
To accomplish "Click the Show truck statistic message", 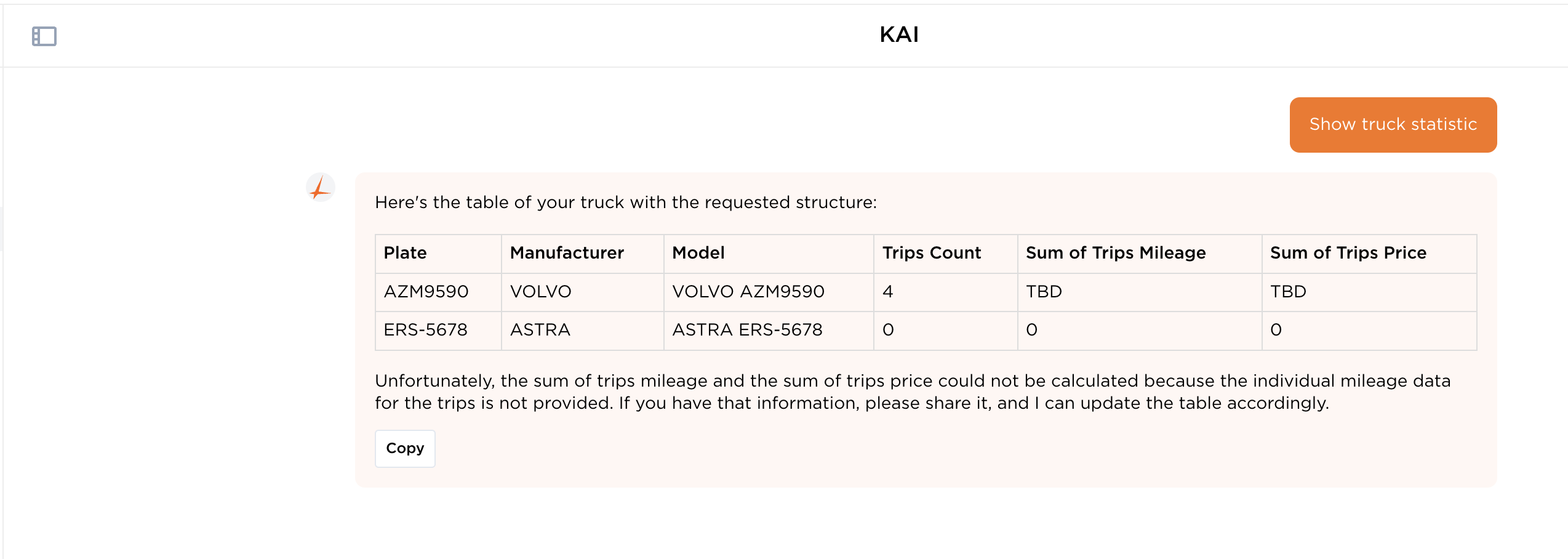I will [x=1393, y=124].
